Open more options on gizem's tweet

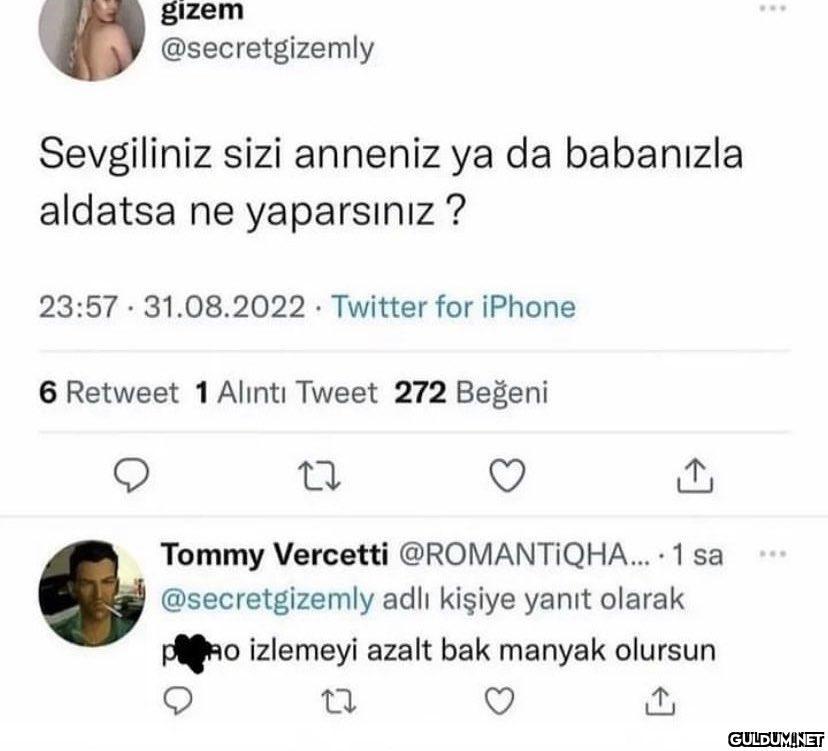(772, 9)
